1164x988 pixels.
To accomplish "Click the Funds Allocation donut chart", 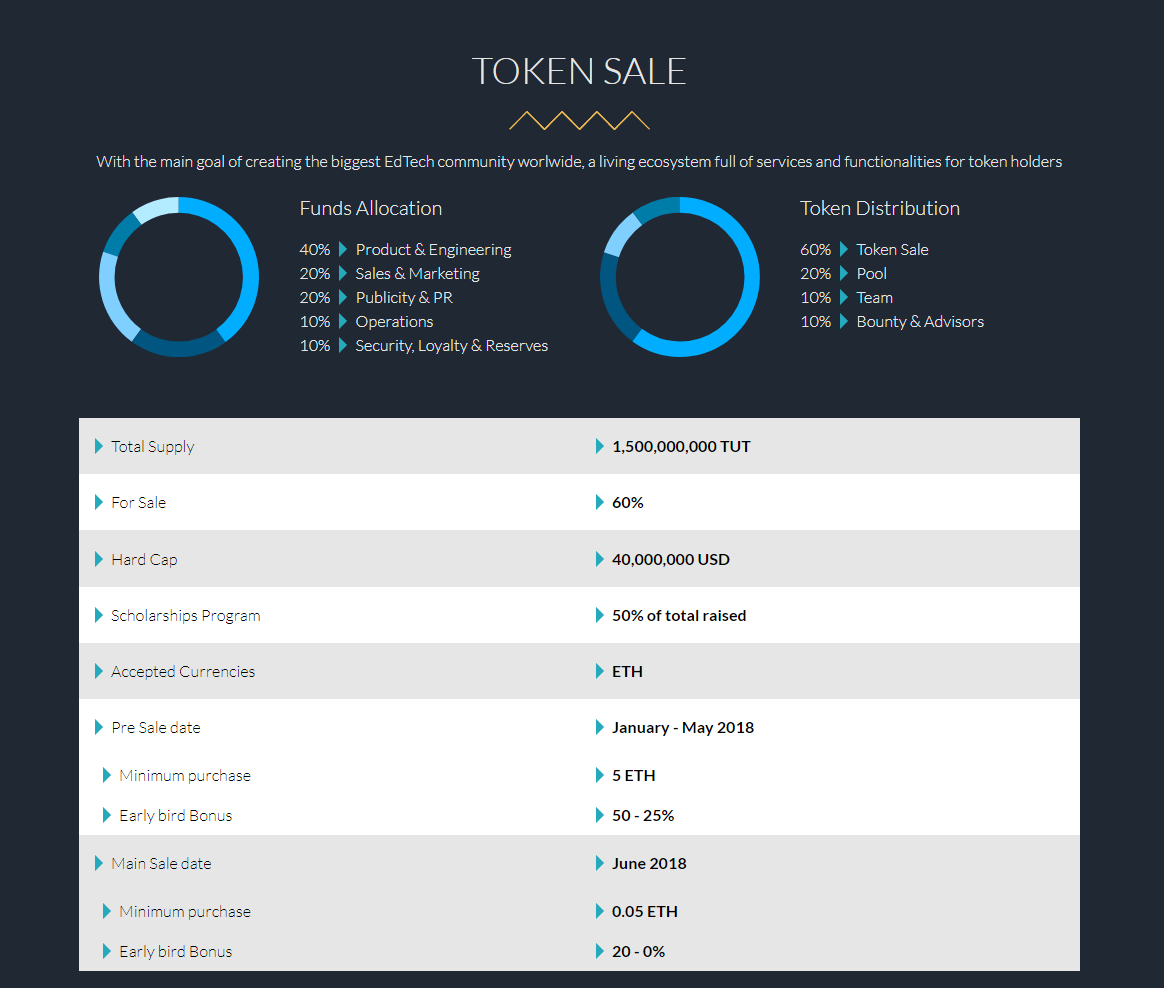I will pos(179,277).
